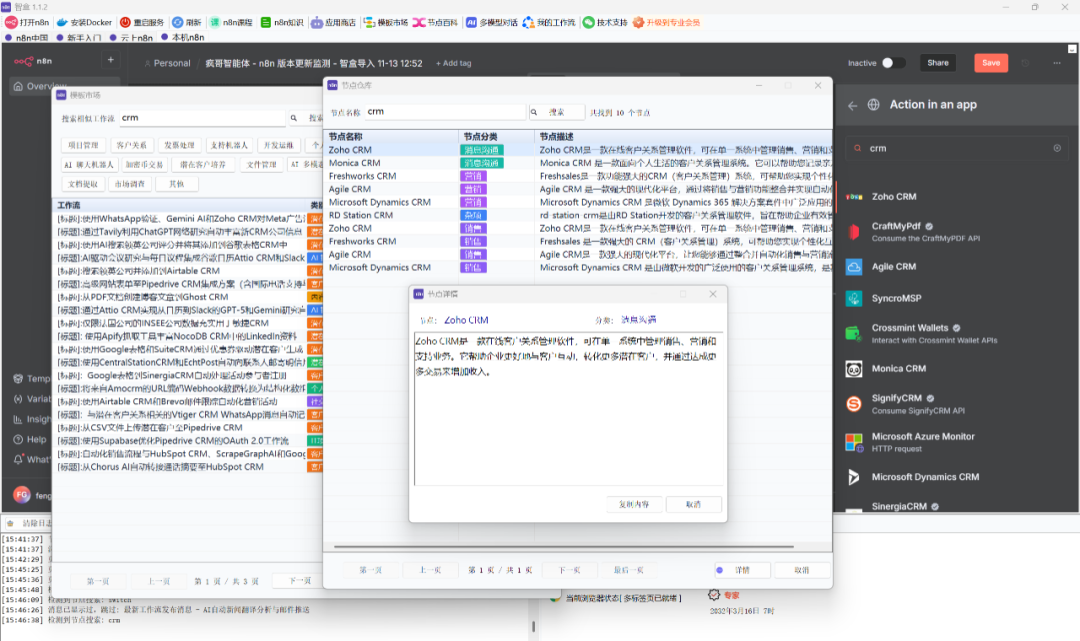Click the search magnifier icon in node library

click(534, 112)
